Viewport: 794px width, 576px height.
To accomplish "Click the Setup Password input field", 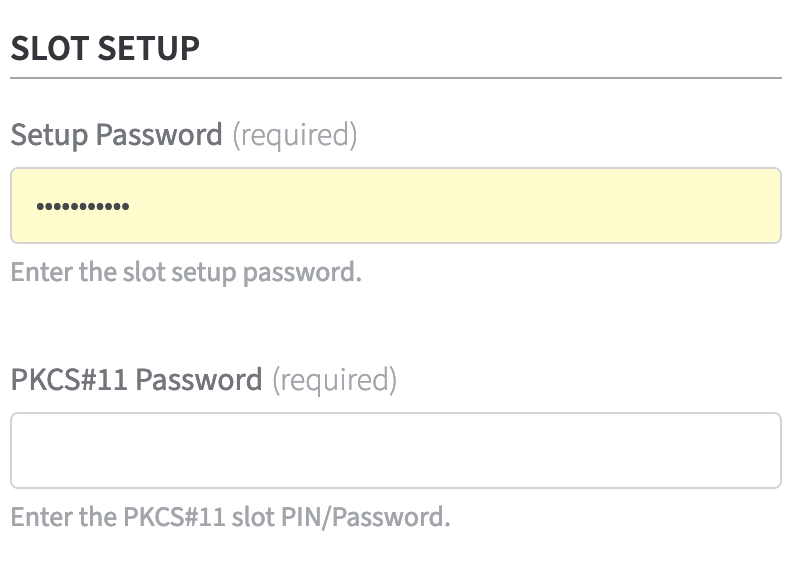I will click(395, 206).
